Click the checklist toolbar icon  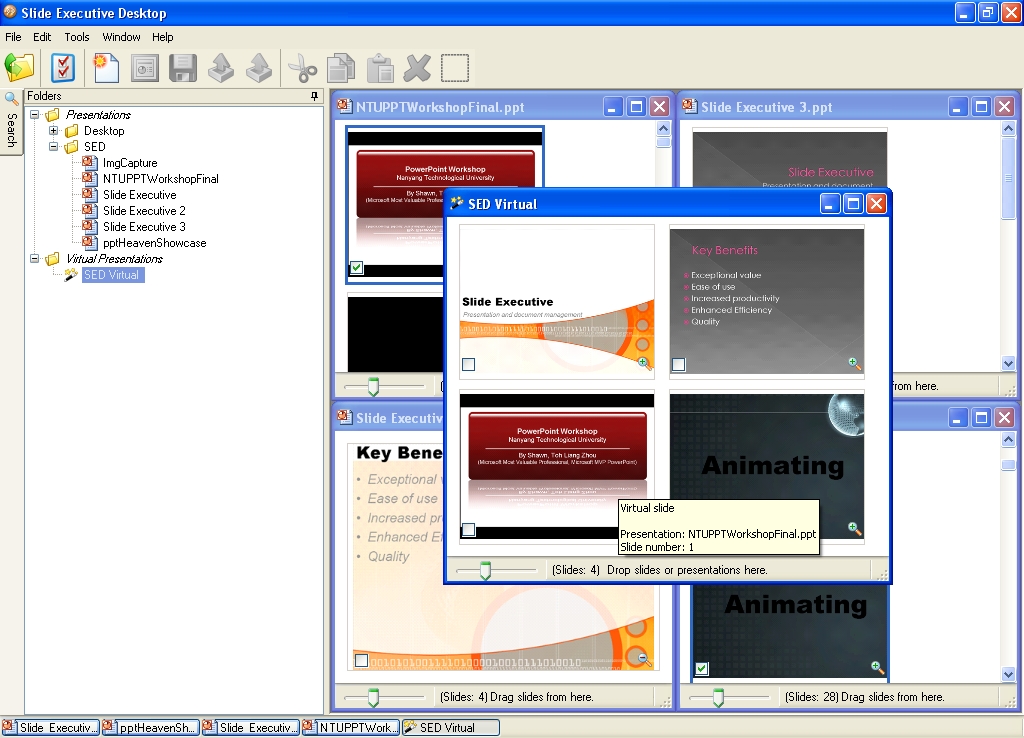pyautogui.click(x=63, y=67)
